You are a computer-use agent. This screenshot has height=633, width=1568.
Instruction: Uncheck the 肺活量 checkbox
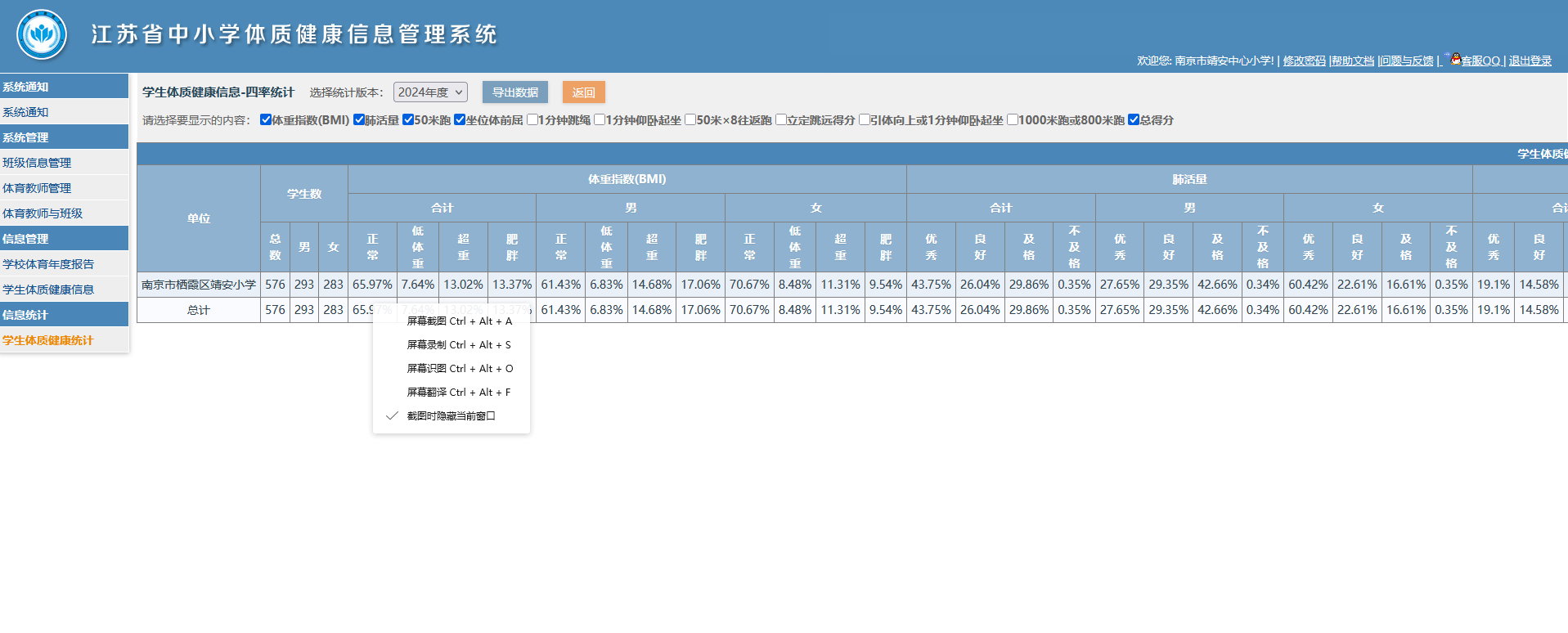[359, 120]
